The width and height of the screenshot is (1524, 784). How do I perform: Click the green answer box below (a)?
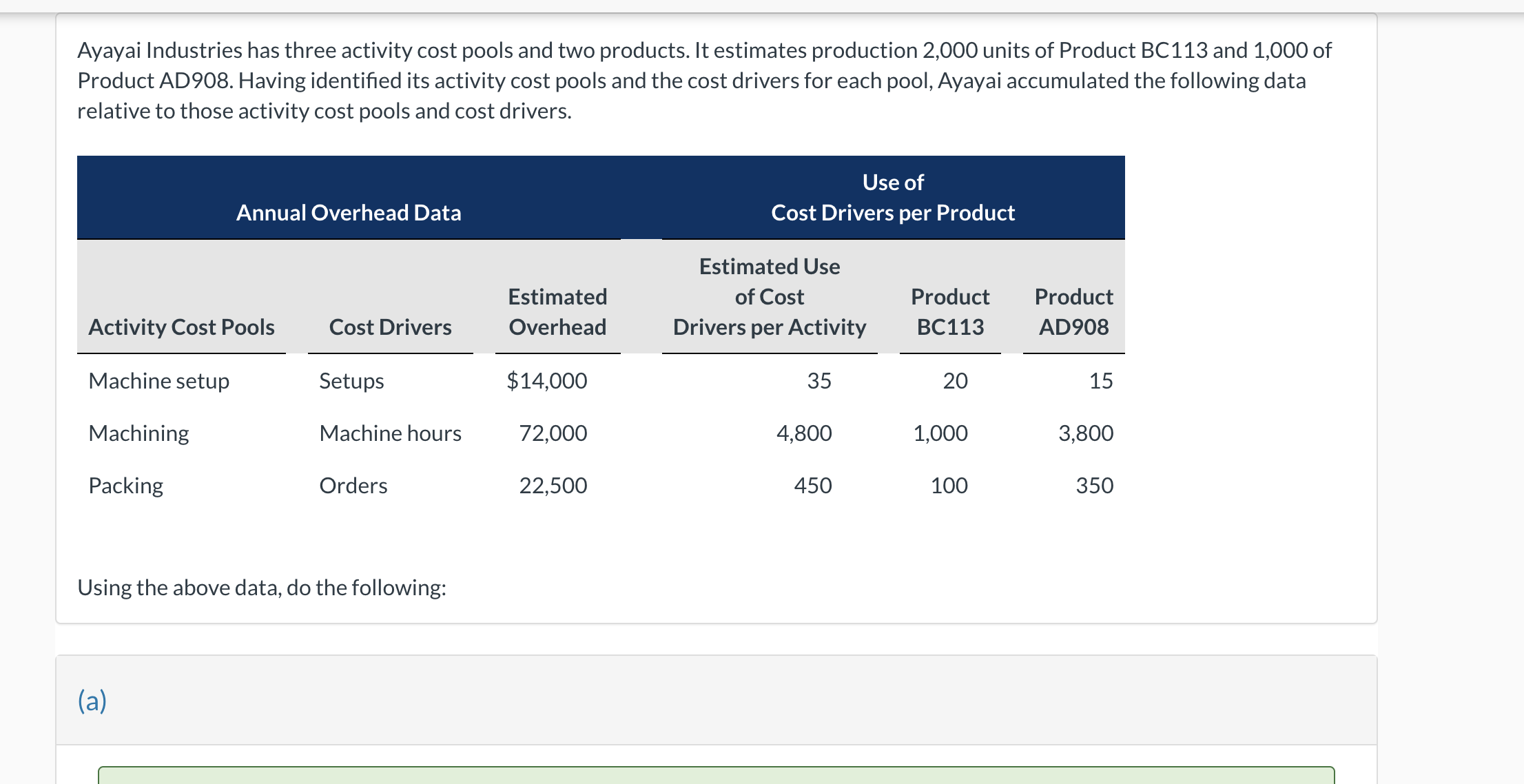coord(716,775)
